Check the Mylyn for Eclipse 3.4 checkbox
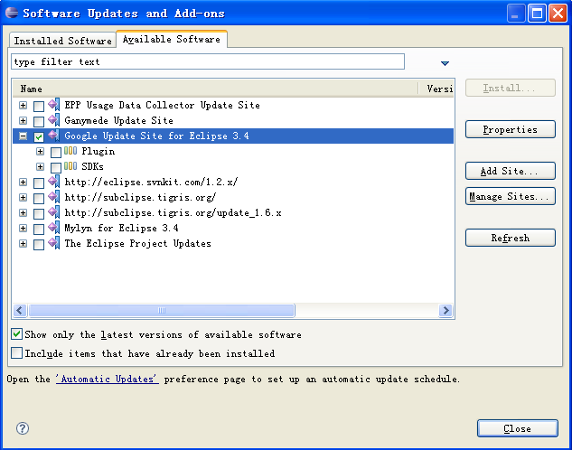Viewport: 572px width, 450px height. (39, 229)
